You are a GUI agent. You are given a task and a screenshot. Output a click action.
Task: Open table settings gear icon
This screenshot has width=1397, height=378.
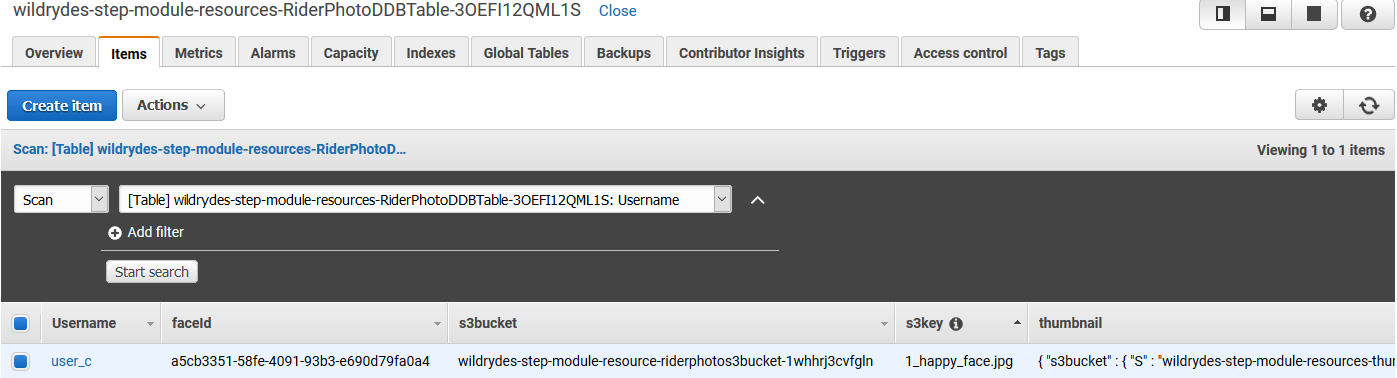(x=1319, y=105)
